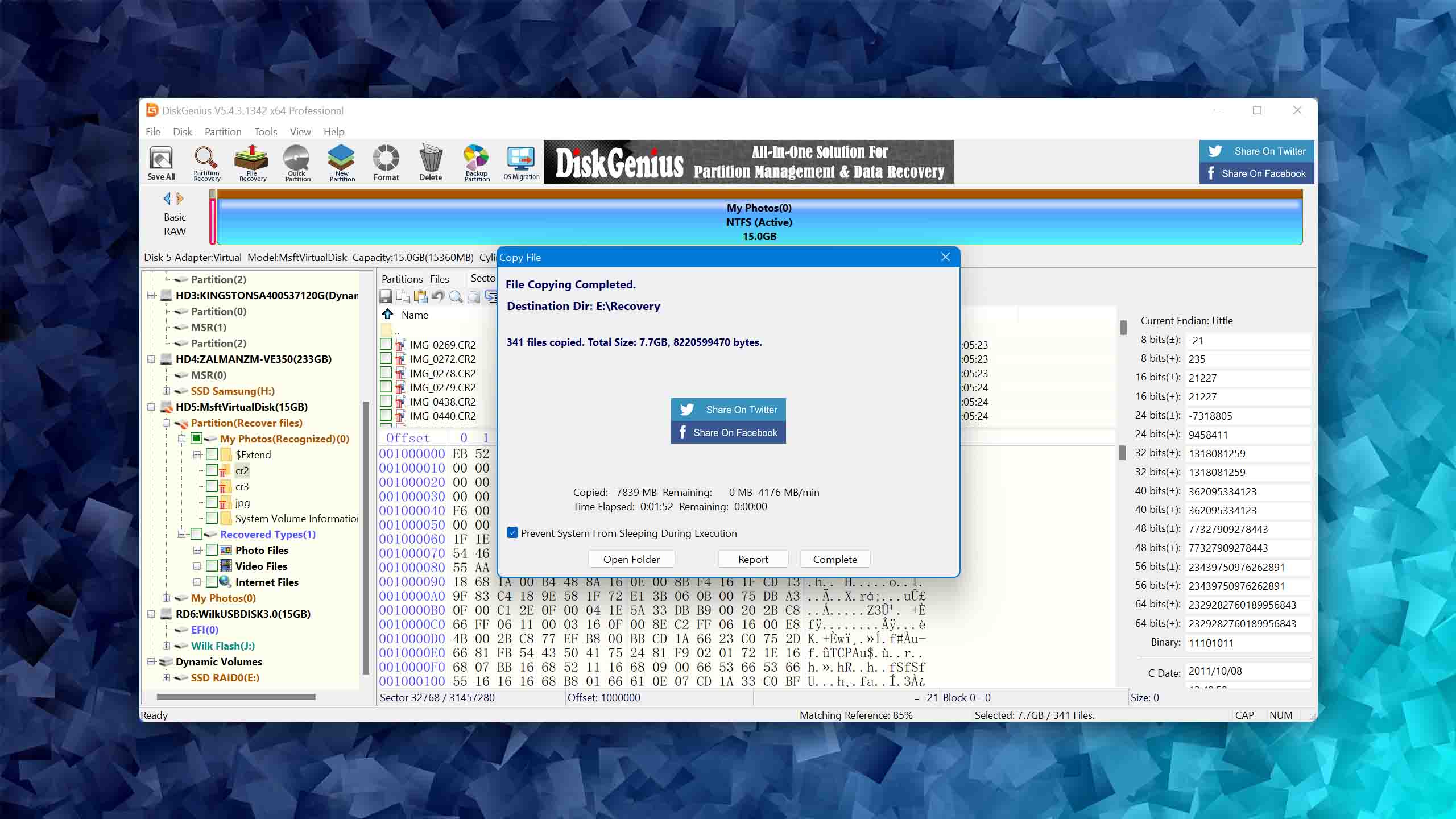
Task: Click the tree panel vertical scrollbar
Action: click(366, 537)
